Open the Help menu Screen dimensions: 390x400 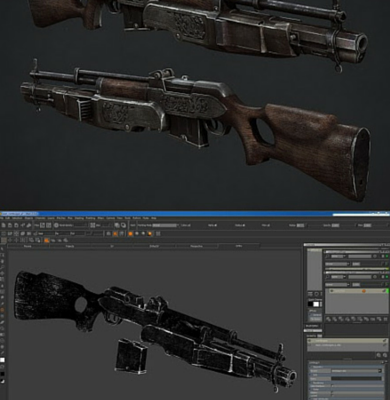point(154,218)
